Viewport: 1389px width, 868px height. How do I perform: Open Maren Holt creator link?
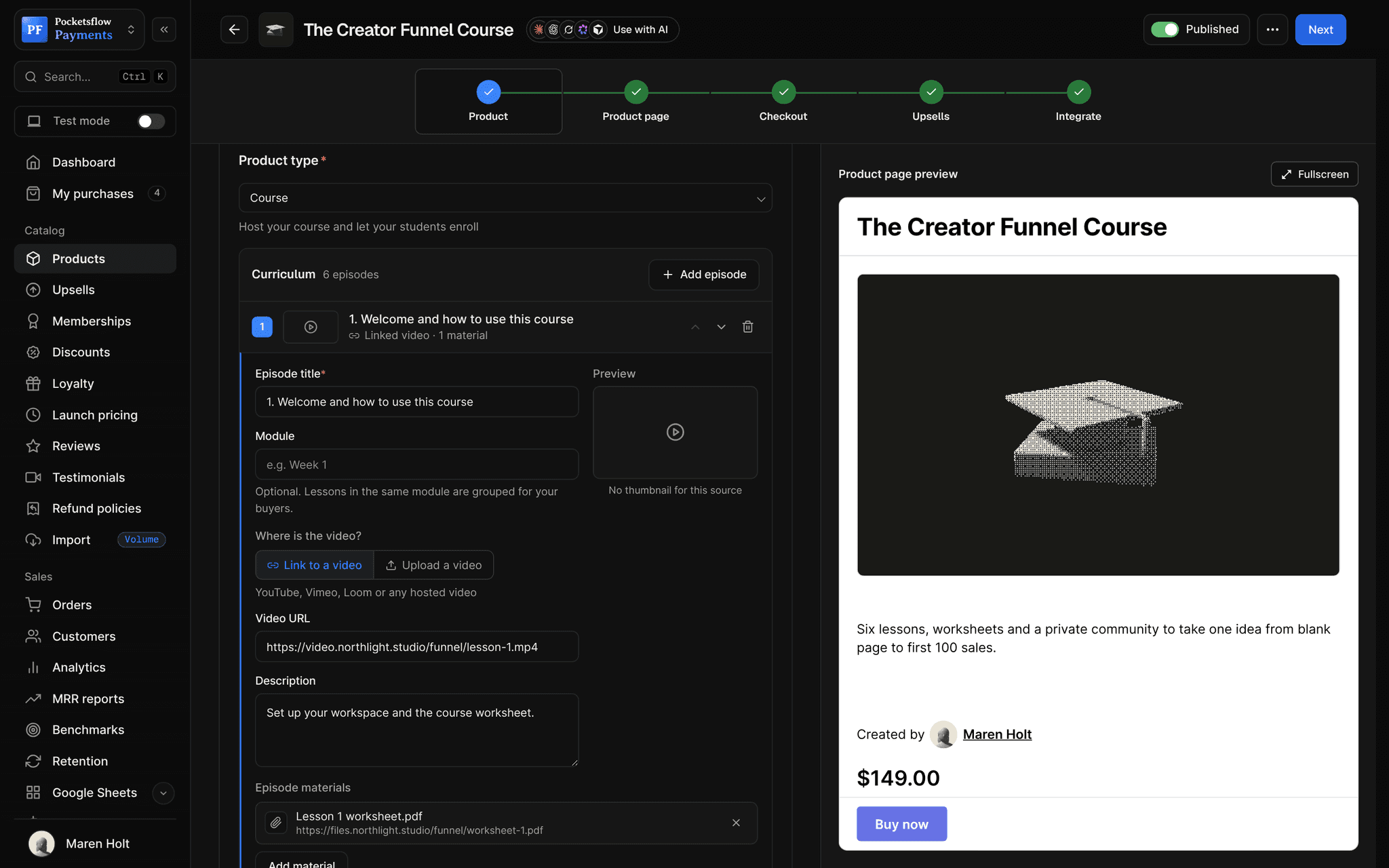[997, 734]
